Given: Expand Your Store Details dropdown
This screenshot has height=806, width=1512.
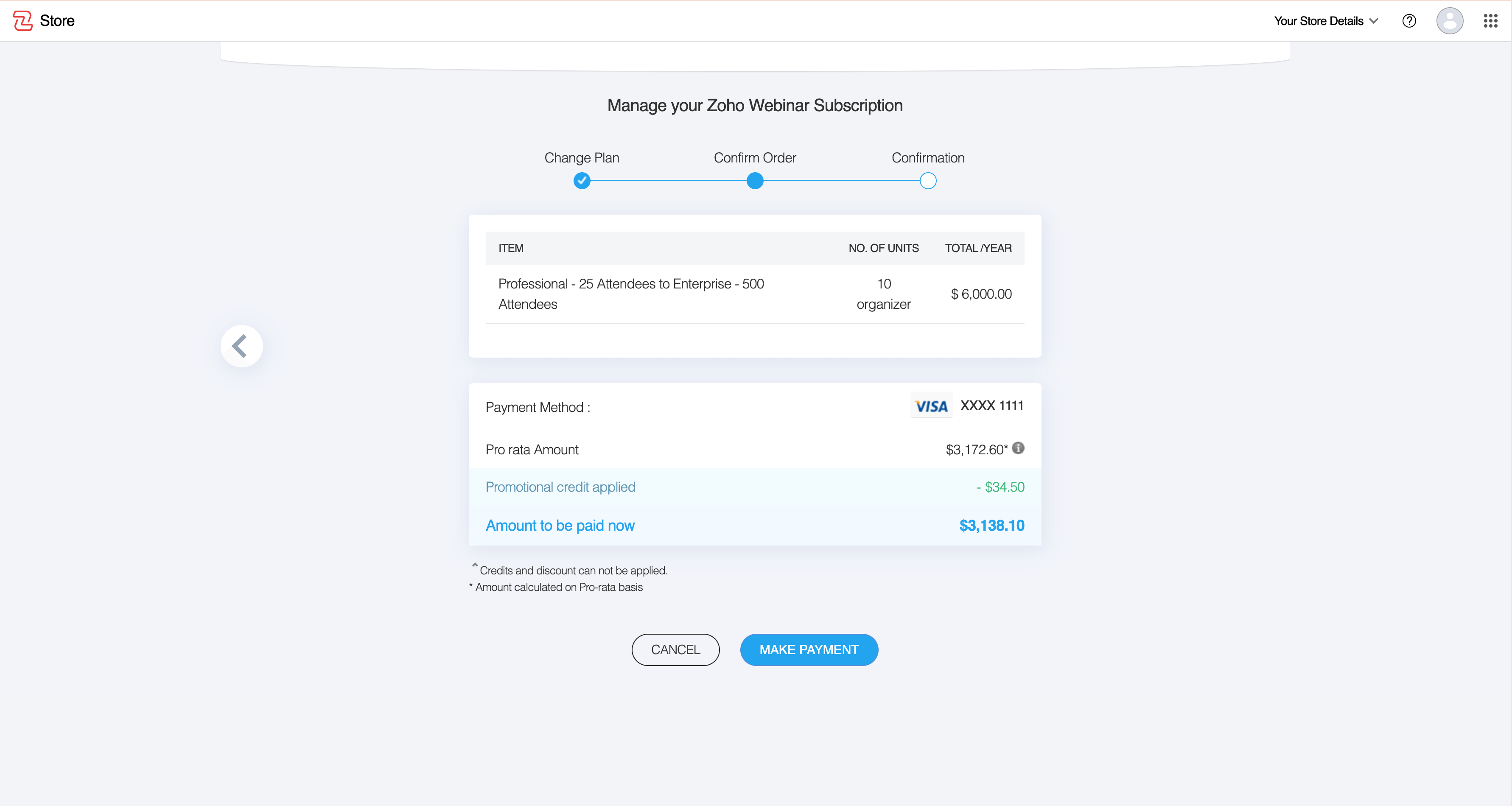Looking at the screenshot, I should tap(1318, 21).
